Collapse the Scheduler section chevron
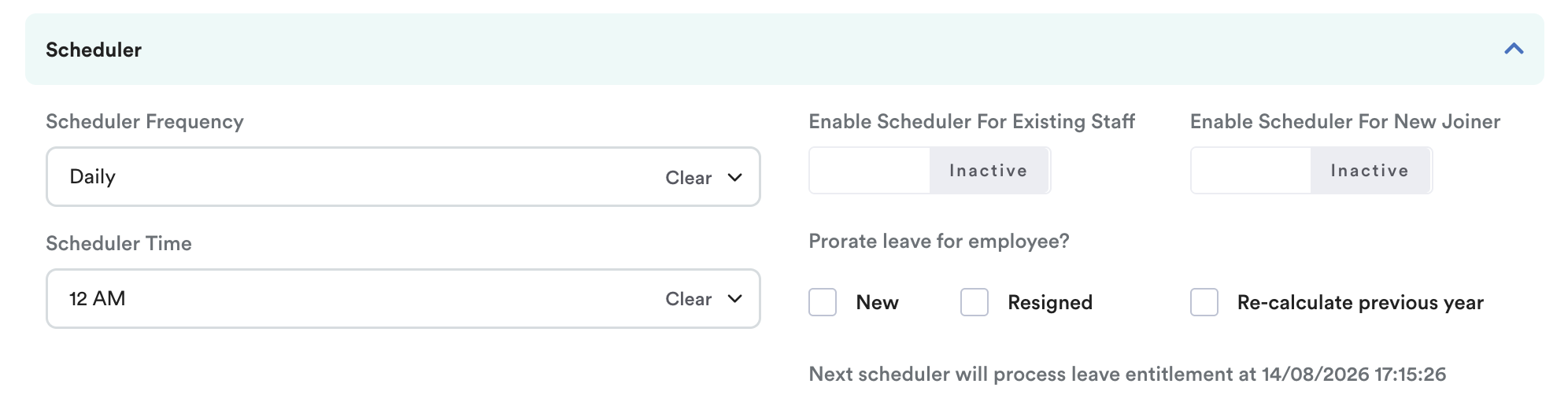The image size is (1568, 417). tap(1513, 50)
